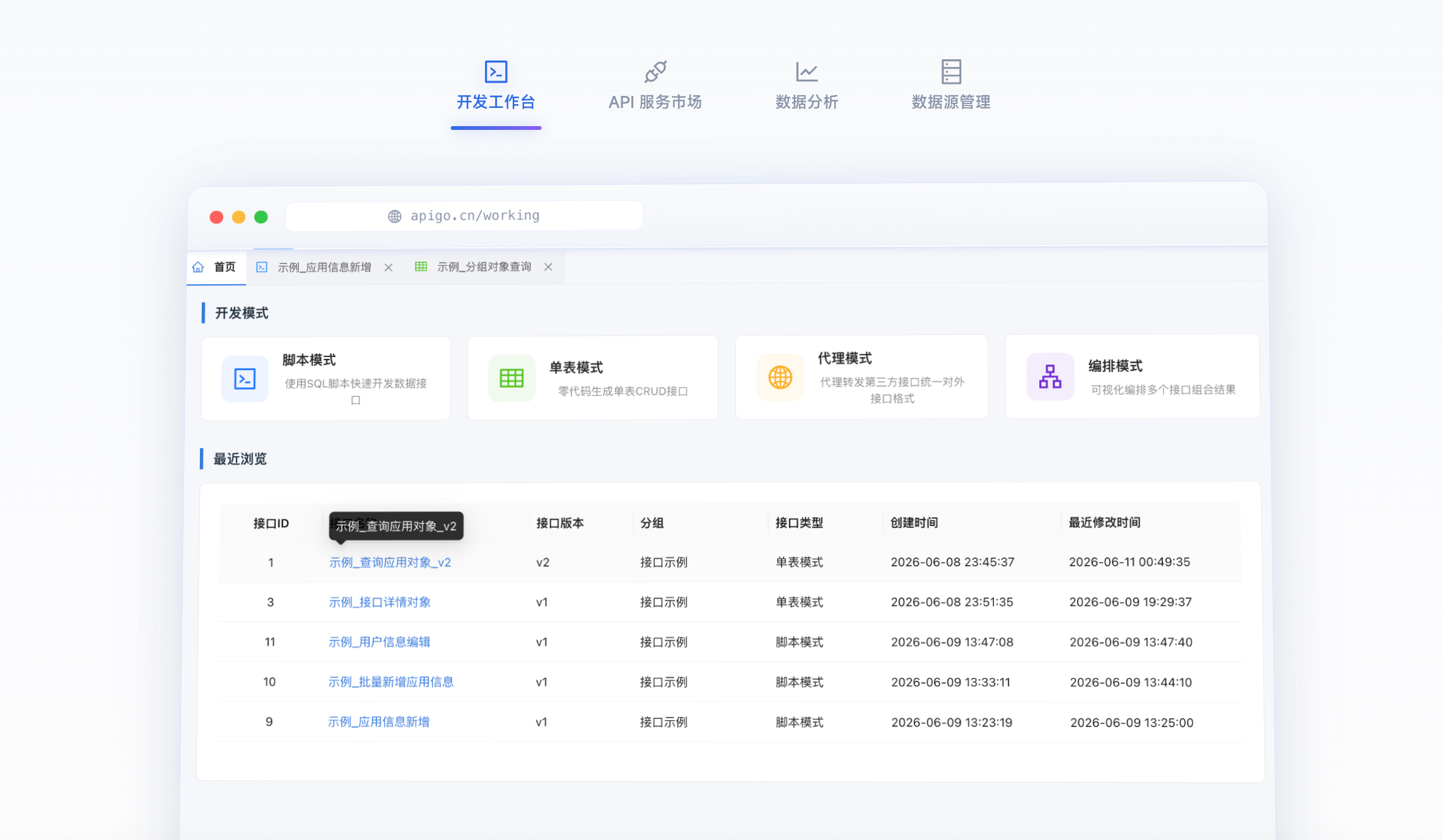1443x840 pixels.
Task: Click 使用SQL脚本快速开发数据接口 description
Action: coord(356,392)
